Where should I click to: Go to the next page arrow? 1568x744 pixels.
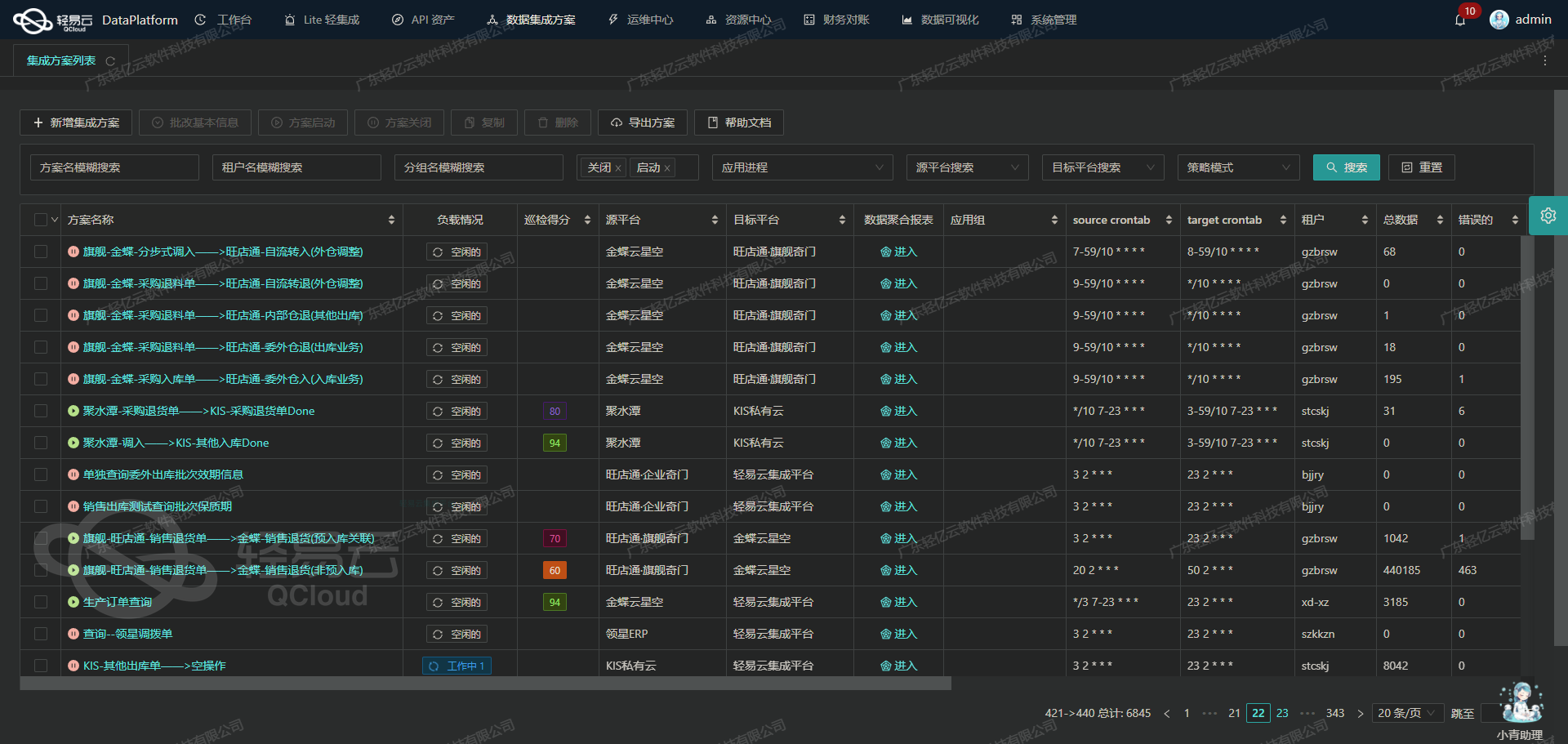tap(1361, 714)
